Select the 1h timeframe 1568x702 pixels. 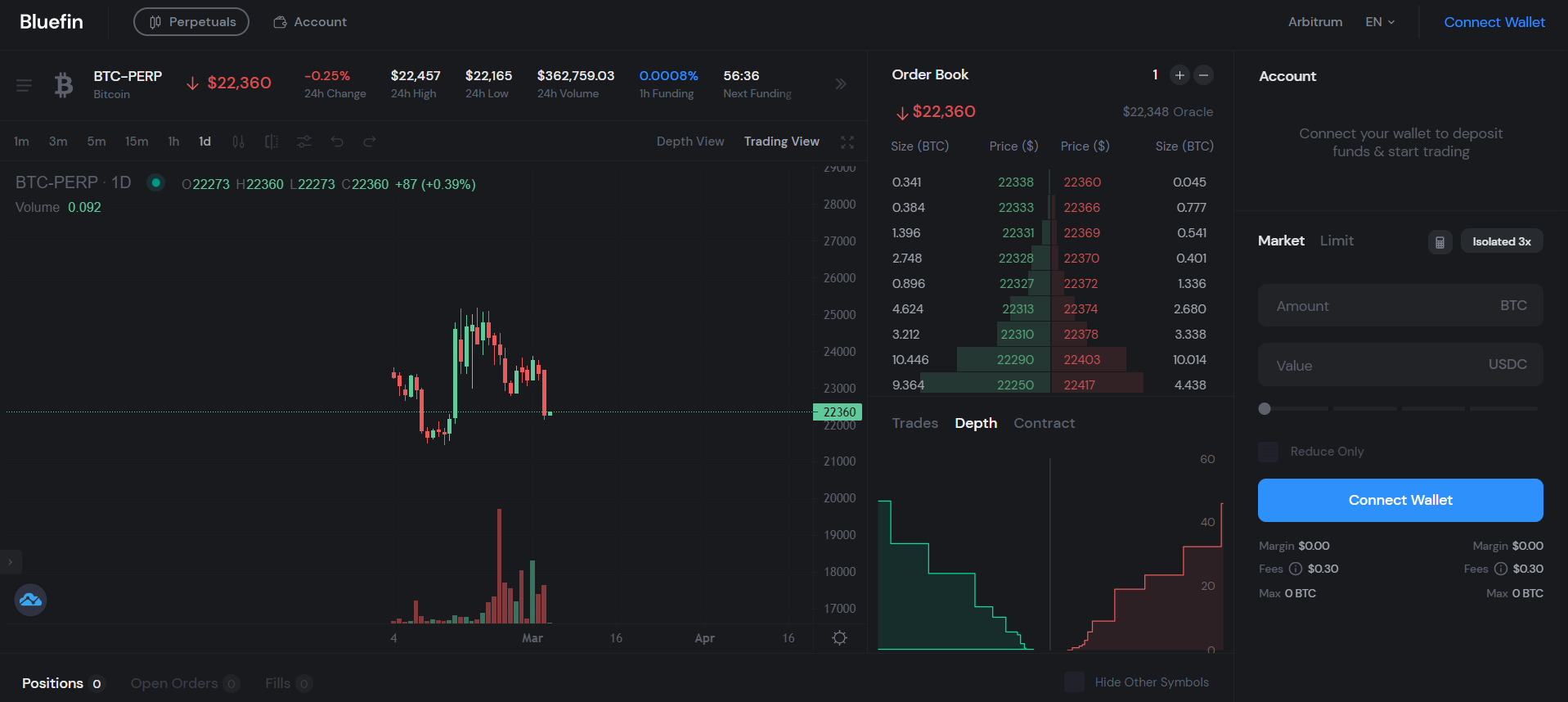pyautogui.click(x=173, y=142)
